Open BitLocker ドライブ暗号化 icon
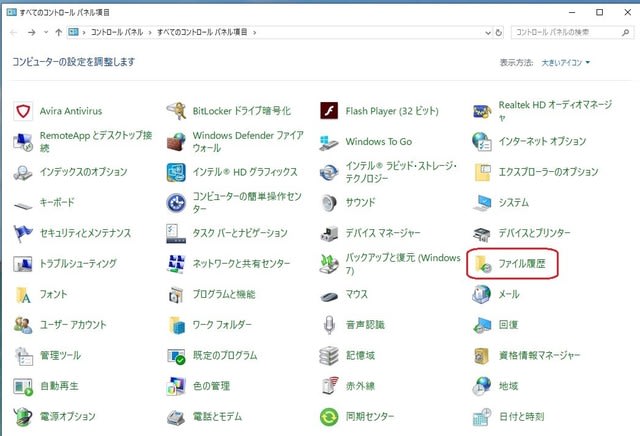640x436 pixels. [x=176, y=111]
